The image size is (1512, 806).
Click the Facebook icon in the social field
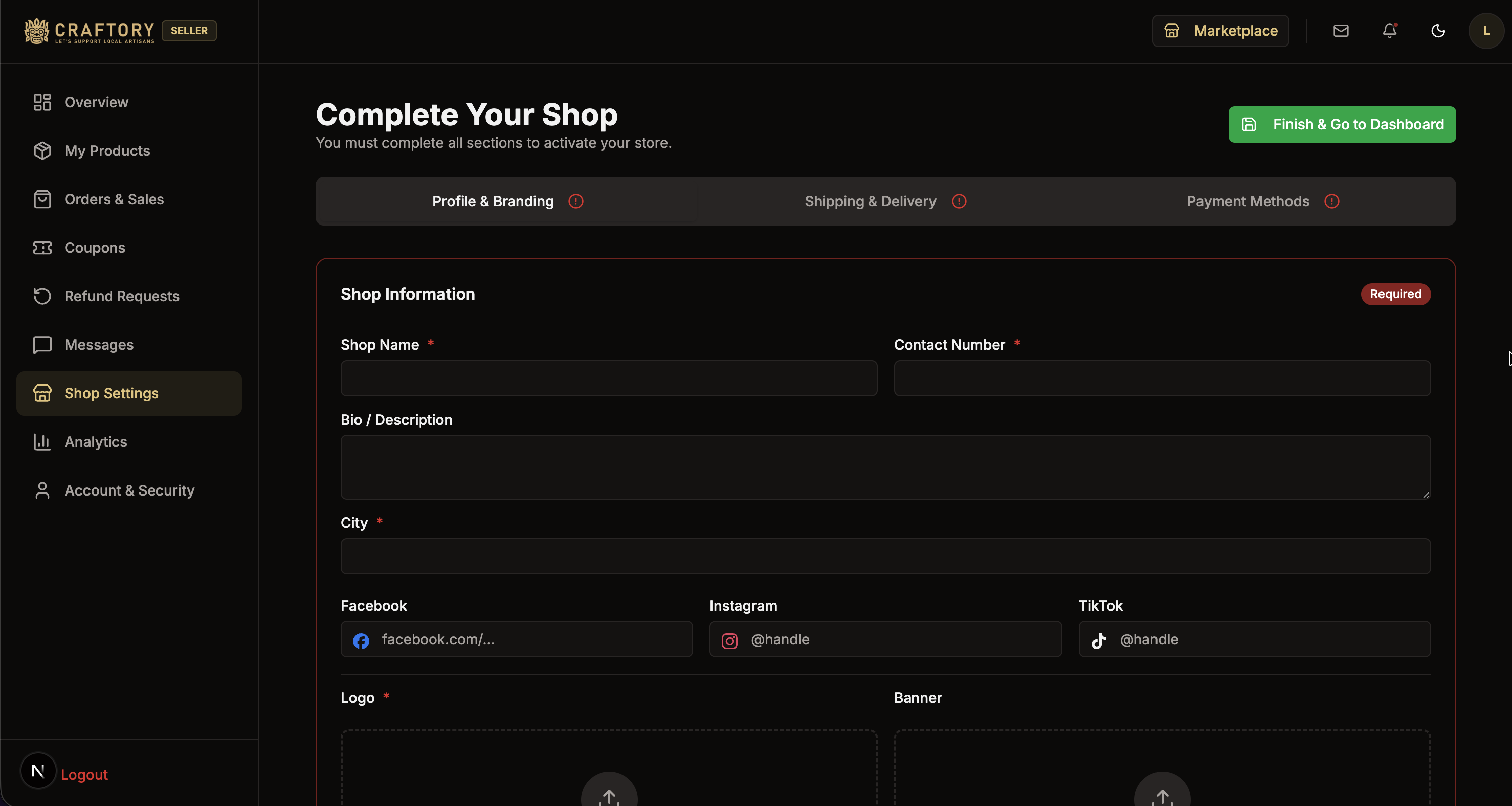coord(361,641)
